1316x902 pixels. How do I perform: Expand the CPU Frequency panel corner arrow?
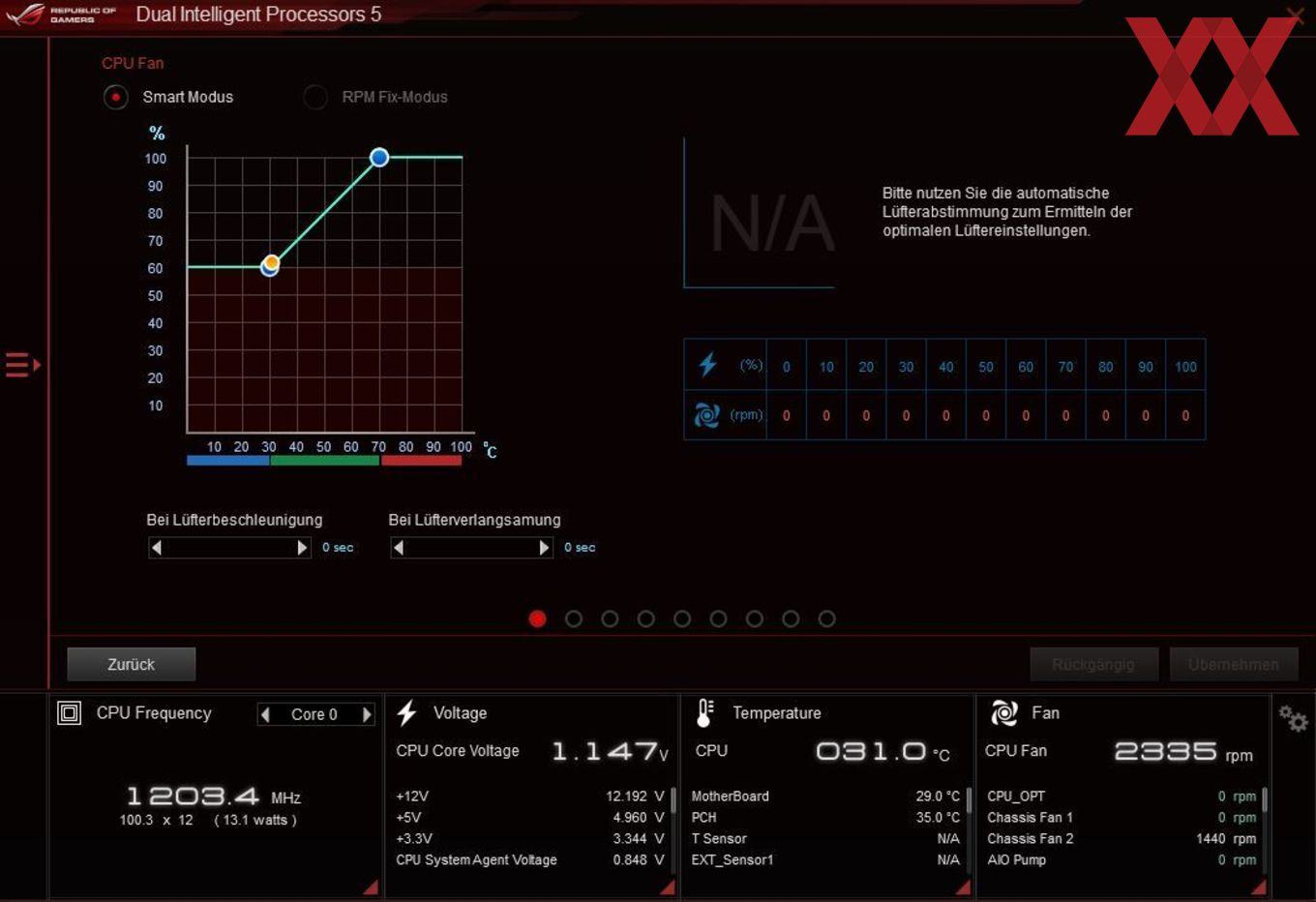371,887
